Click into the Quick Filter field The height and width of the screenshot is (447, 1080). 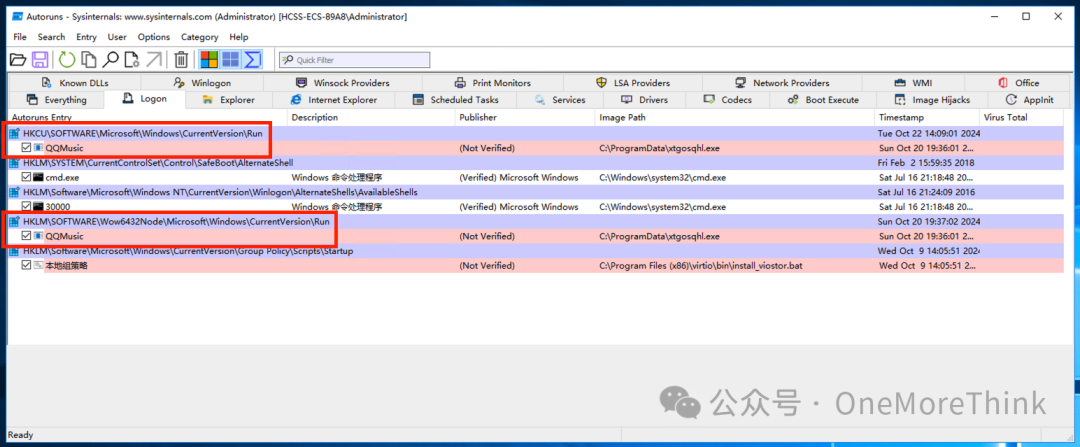tap(355, 60)
